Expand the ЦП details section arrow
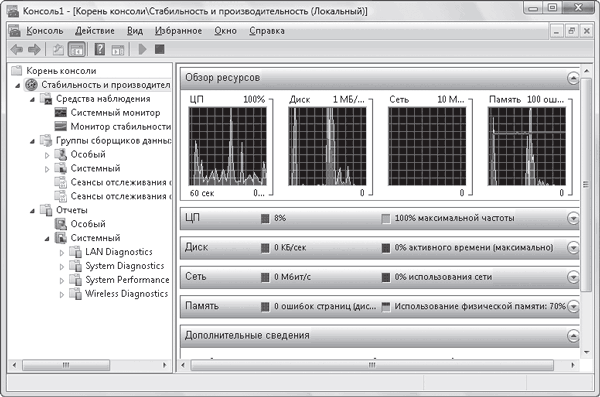Screen dimensions: 600x397 573,218
